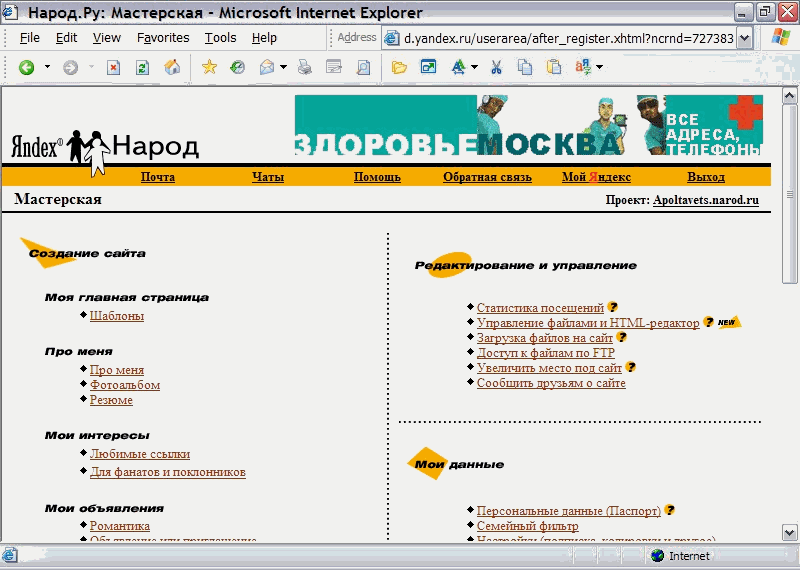Open the Фотоальбом link
The image size is (800, 570).
125,385
